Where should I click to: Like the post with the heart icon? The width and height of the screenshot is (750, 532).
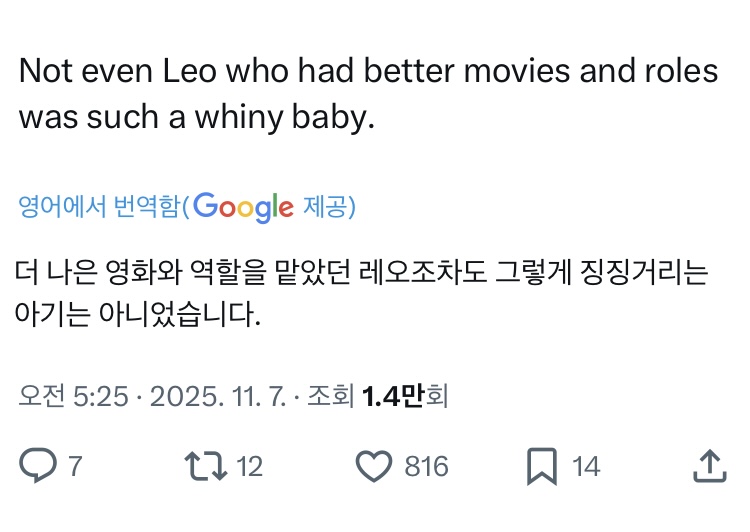tap(373, 465)
